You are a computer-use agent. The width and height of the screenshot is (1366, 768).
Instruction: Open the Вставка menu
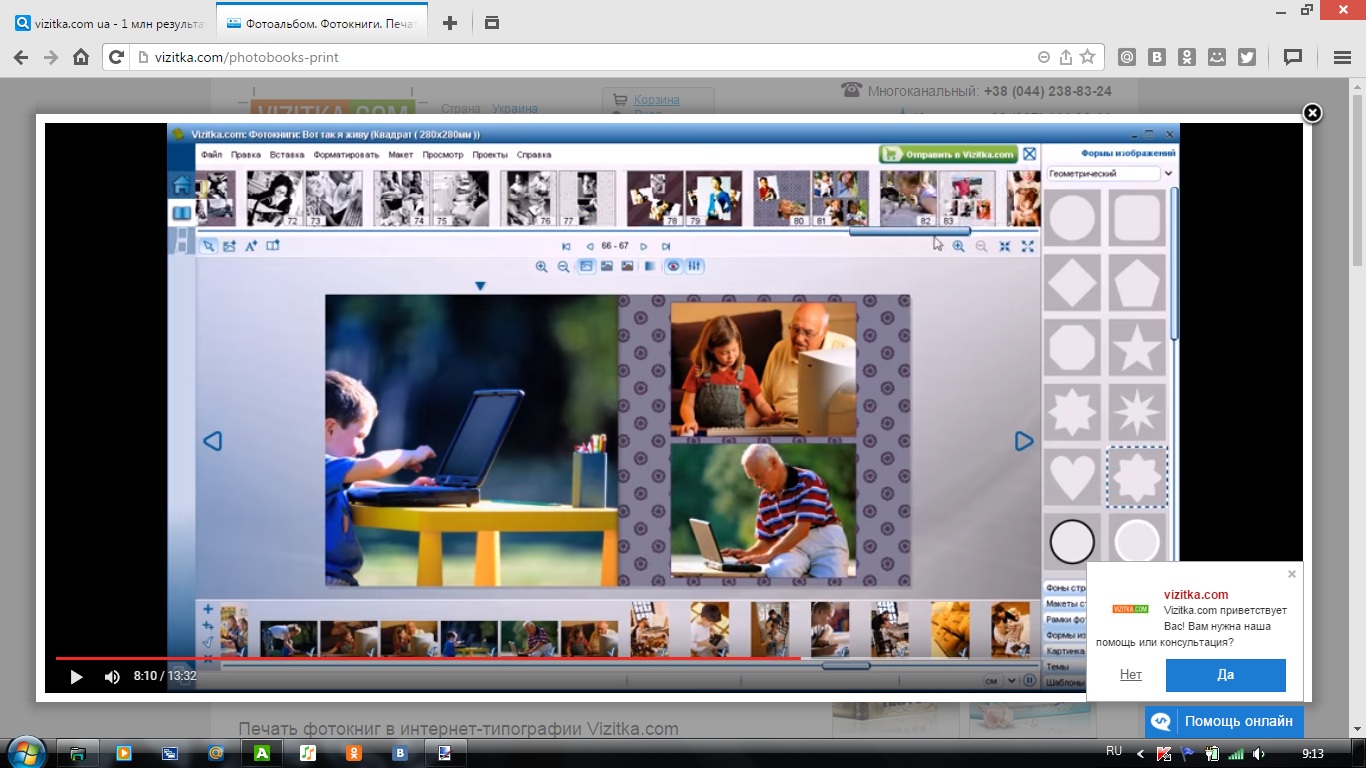point(287,155)
